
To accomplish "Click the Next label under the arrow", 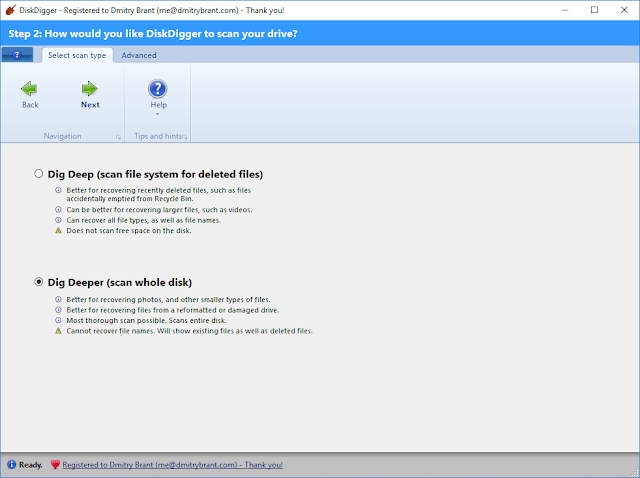I will [90, 105].
